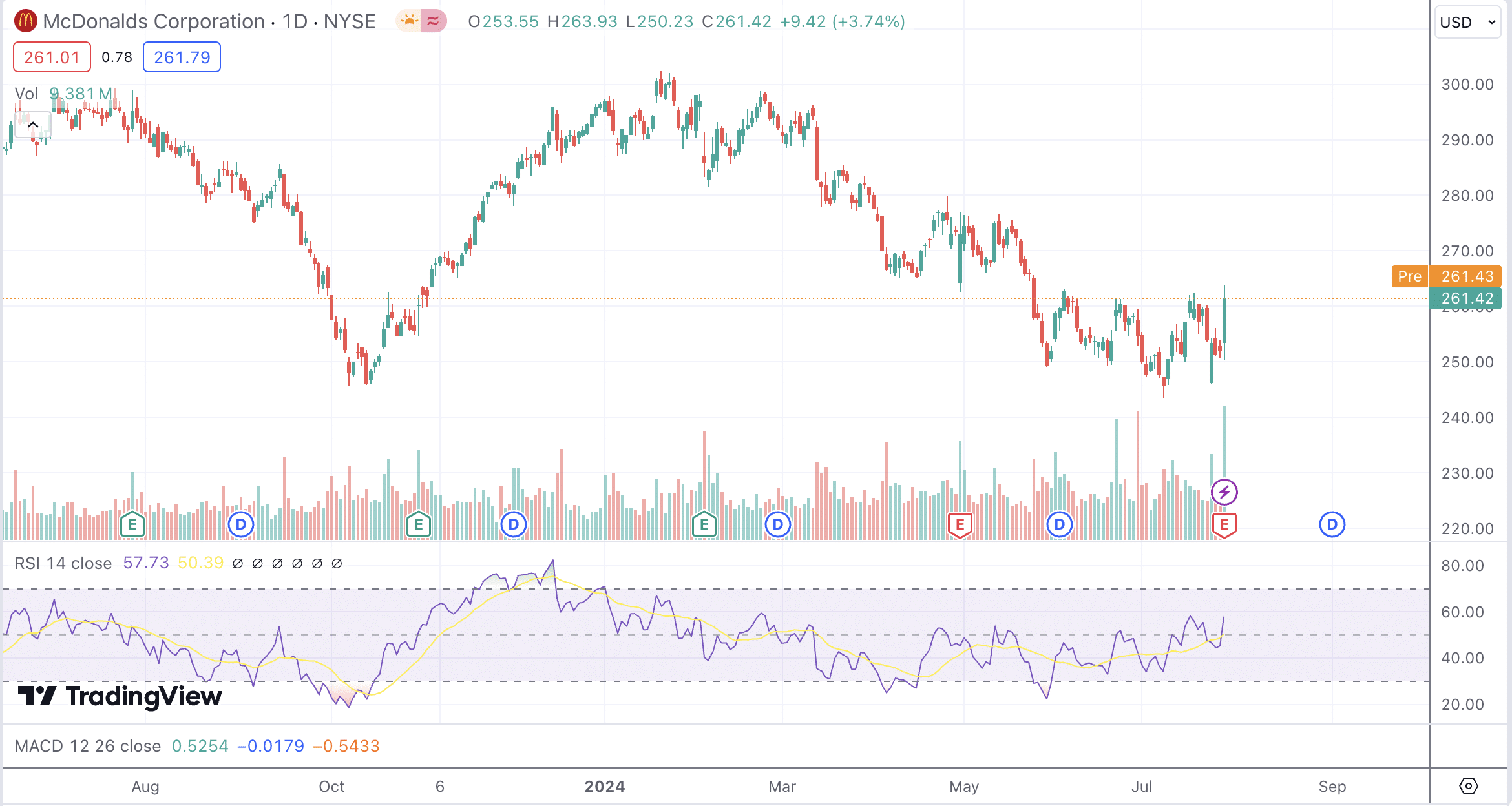Click the volume value 9.381 M

coord(81,94)
